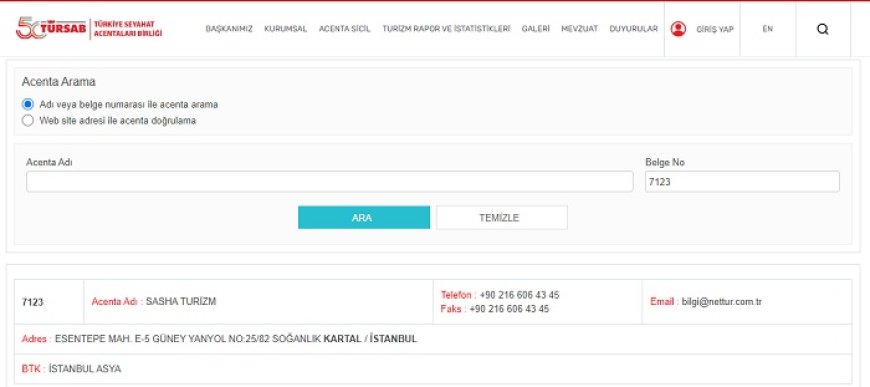Click the Faks number in the result
This screenshot has width=870, height=387.
click(x=509, y=309)
